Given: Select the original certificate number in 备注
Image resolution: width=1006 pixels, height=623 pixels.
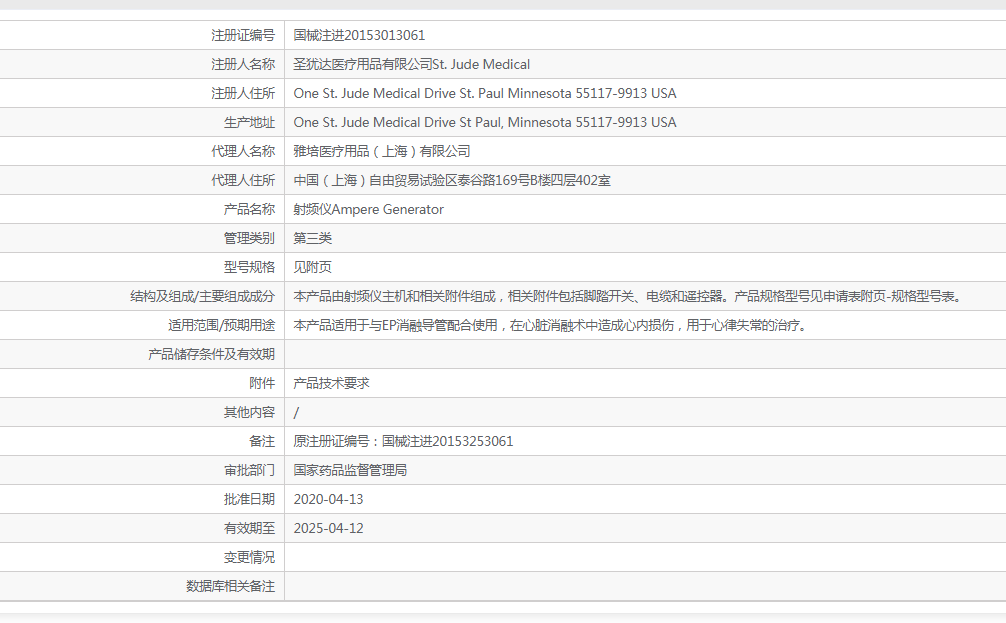Looking at the screenshot, I should tap(405, 440).
